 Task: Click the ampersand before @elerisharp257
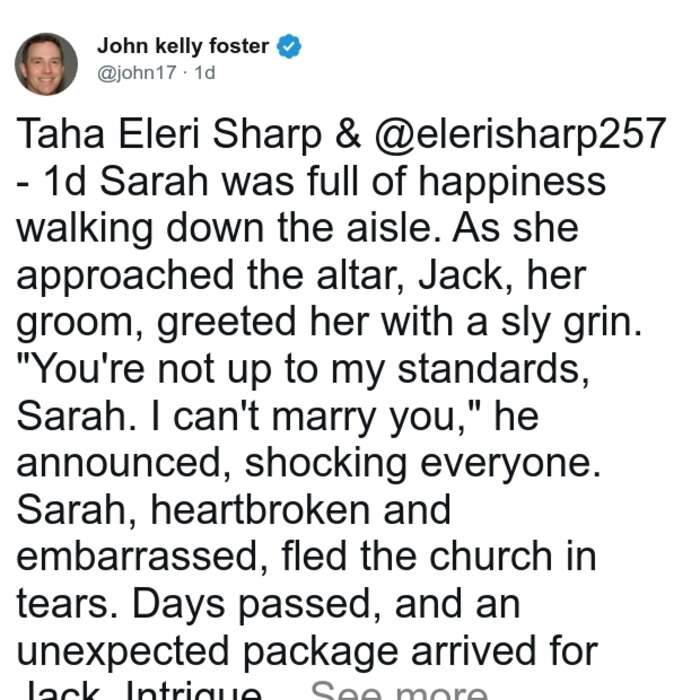point(348,134)
